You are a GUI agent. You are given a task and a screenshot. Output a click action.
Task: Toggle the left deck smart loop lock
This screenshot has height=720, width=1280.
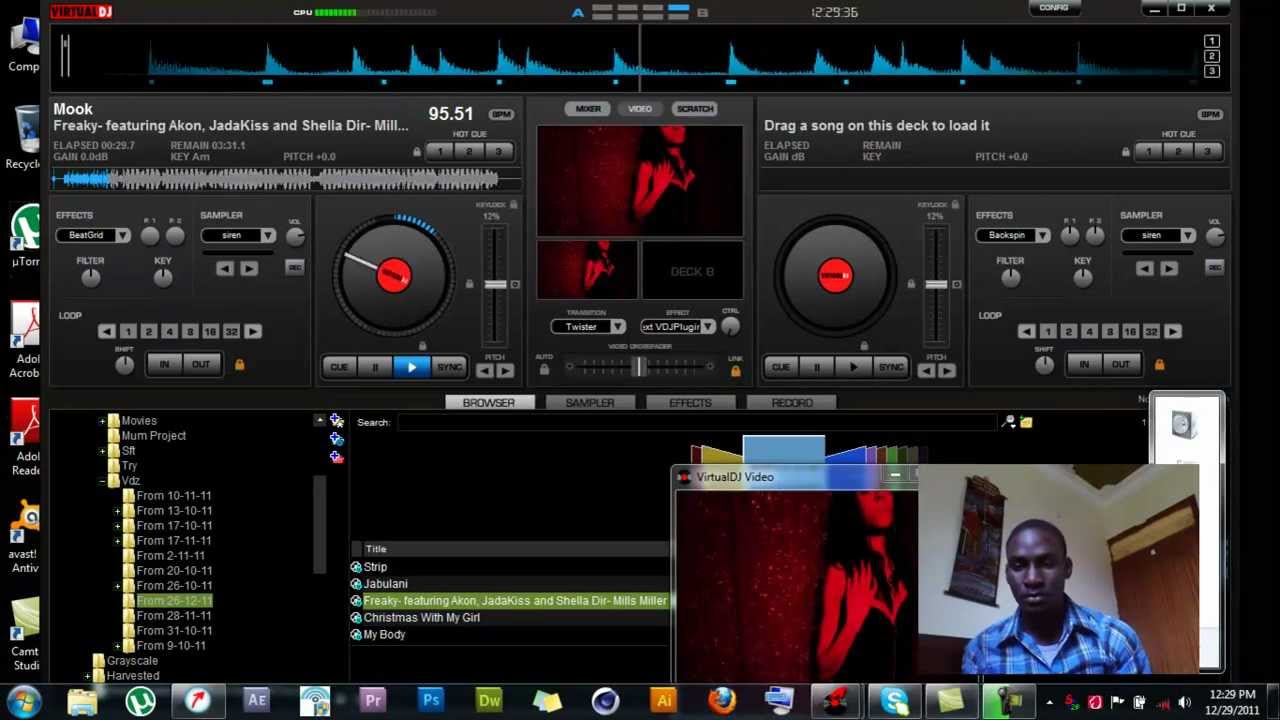pyautogui.click(x=239, y=365)
